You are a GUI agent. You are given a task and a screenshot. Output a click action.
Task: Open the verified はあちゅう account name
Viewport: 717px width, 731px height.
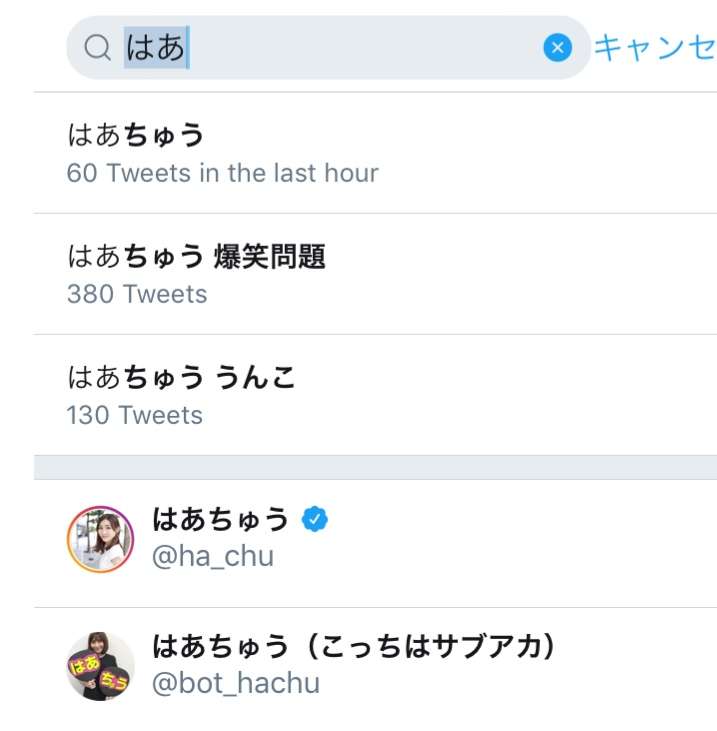(x=221, y=519)
